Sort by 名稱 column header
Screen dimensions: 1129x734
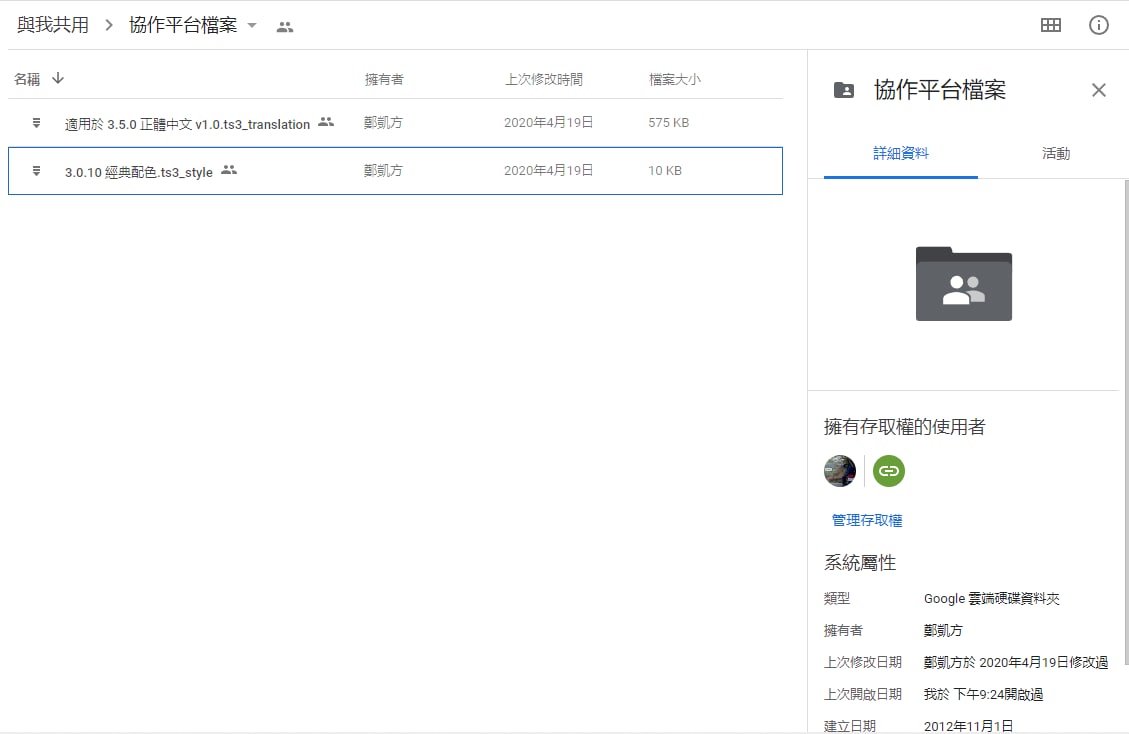27,79
